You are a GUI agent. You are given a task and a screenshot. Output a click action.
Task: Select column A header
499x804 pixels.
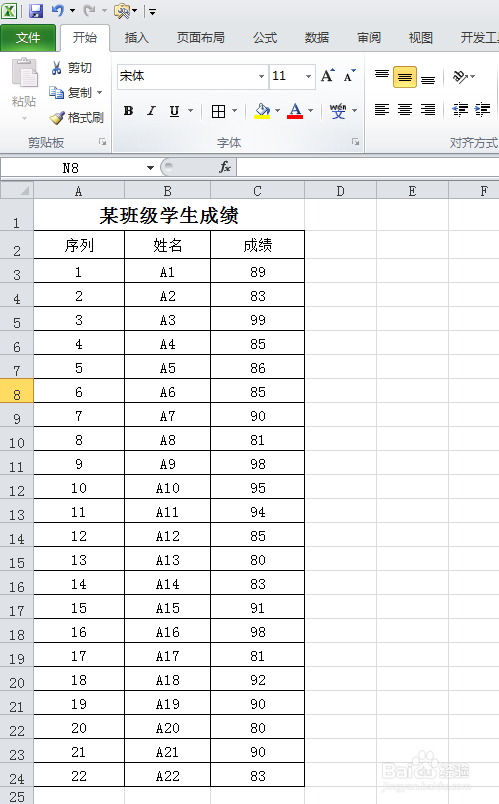coord(79,191)
